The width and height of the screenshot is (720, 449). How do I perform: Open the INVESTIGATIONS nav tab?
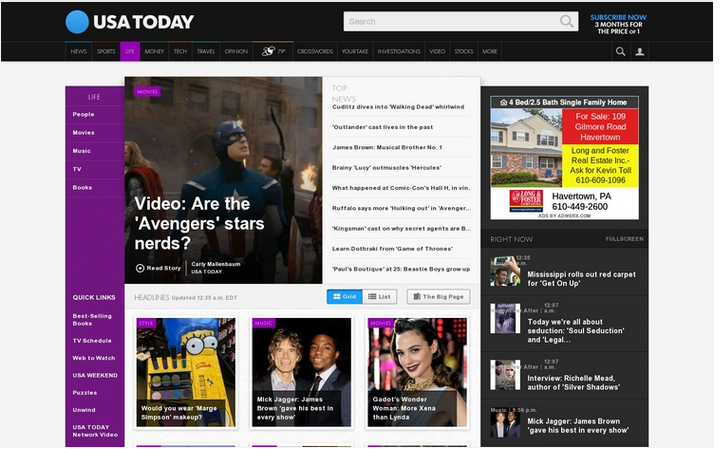[x=399, y=51]
